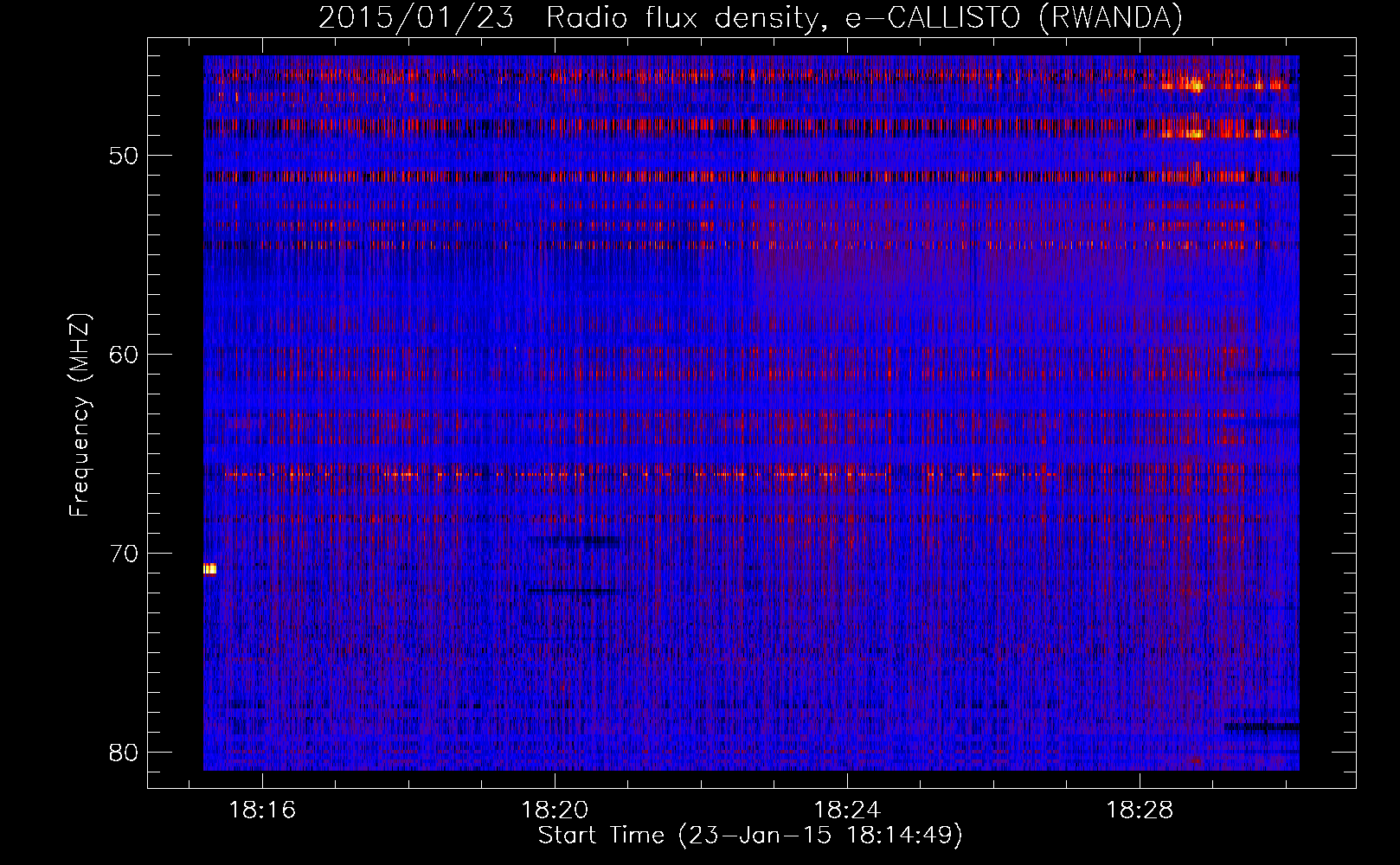Click the 50 frequency tick label
This screenshot has height=865, width=1400.
pyautogui.click(x=125, y=156)
